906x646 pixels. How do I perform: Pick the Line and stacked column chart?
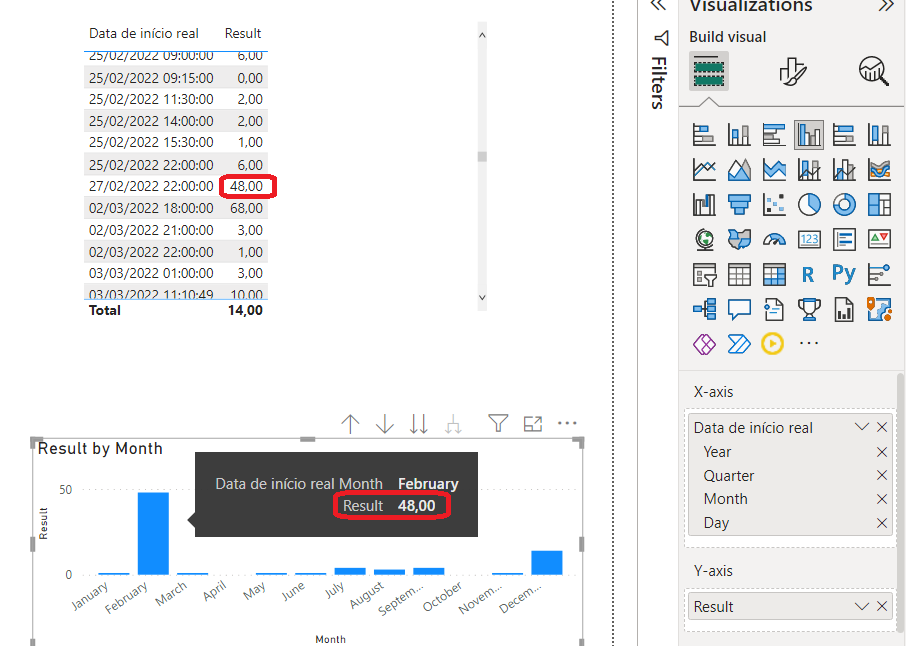click(x=809, y=170)
